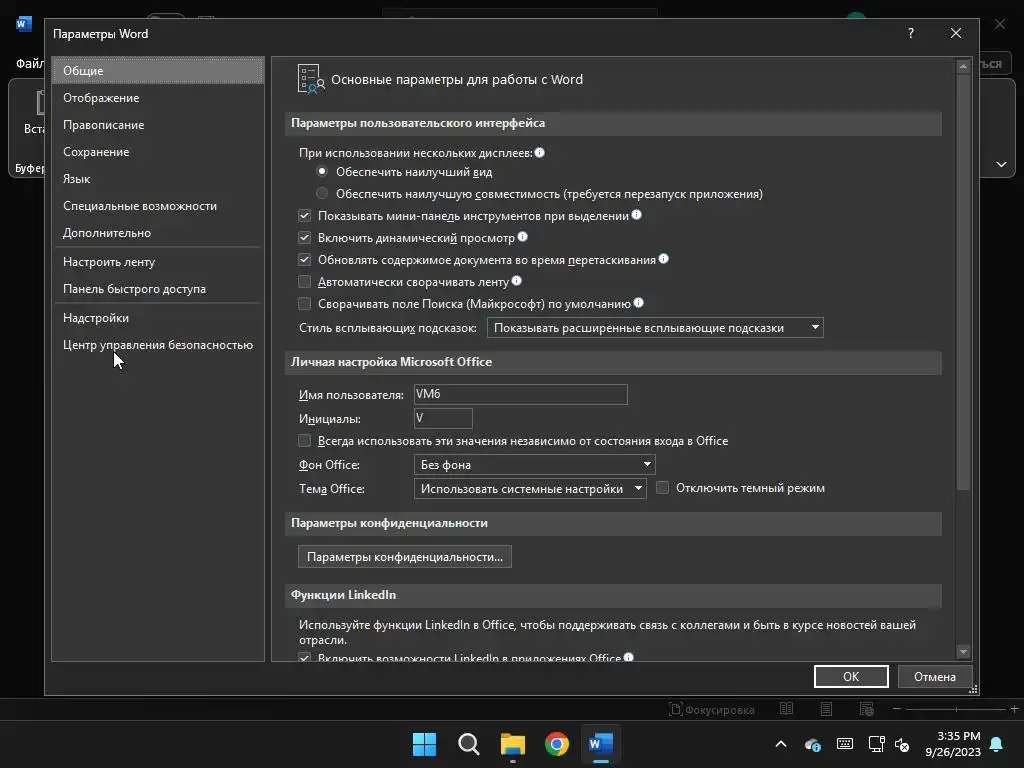Check 'Автоматически сворачивать ленту'

point(304,281)
